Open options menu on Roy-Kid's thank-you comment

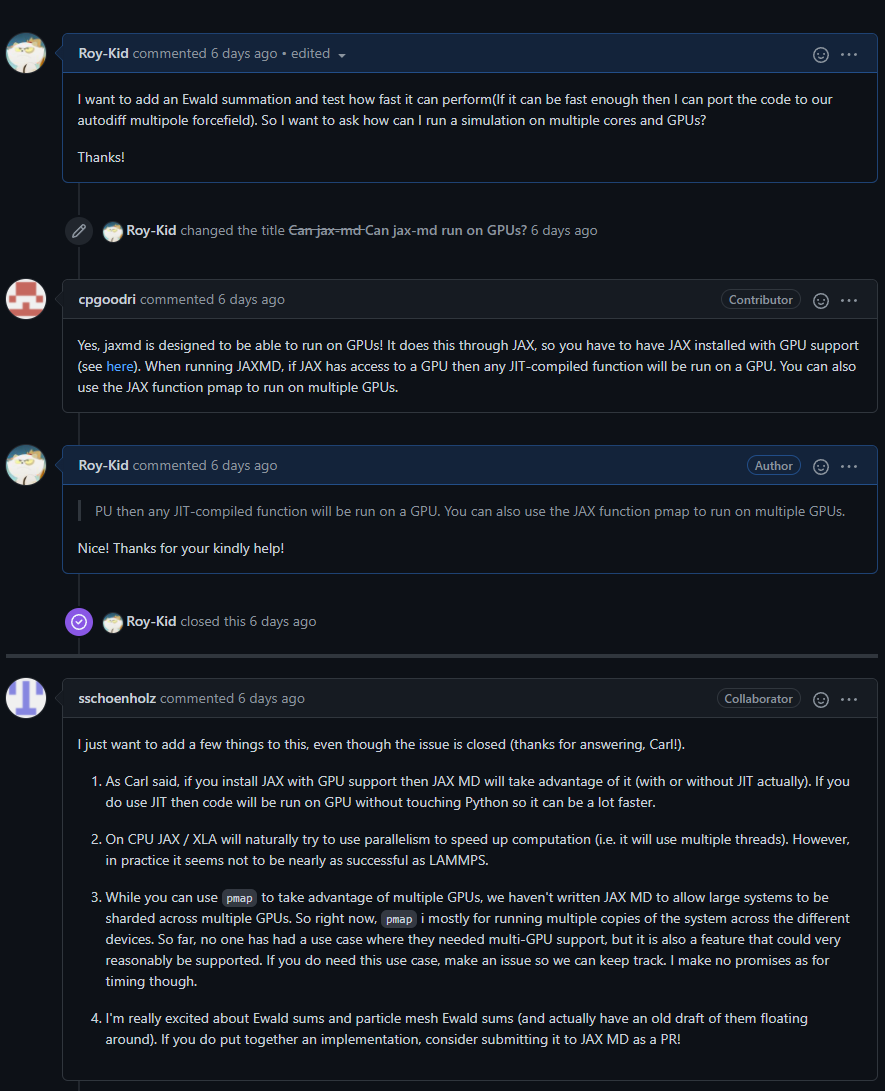pos(849,466)
